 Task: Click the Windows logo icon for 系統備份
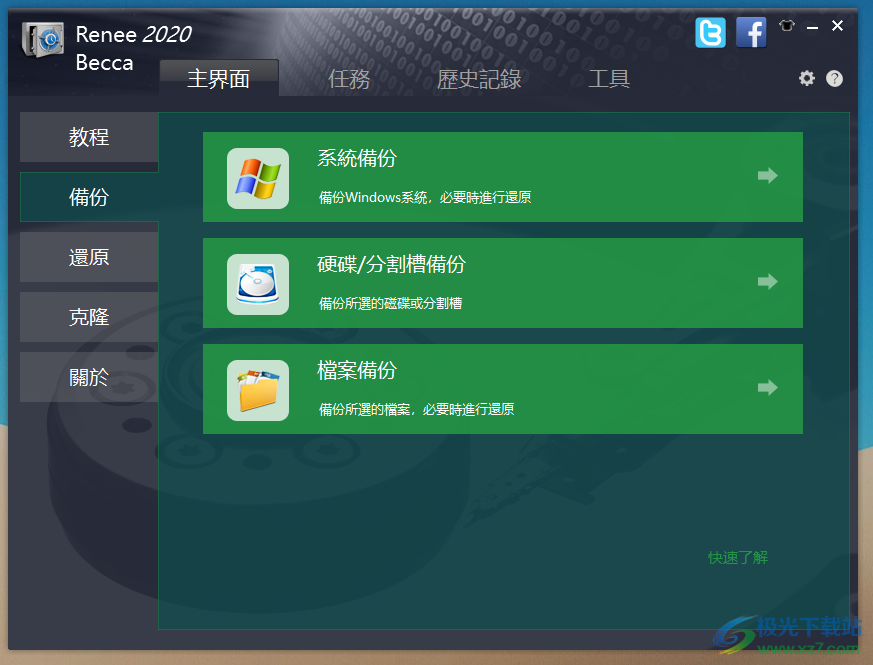(x=258, y=178)
